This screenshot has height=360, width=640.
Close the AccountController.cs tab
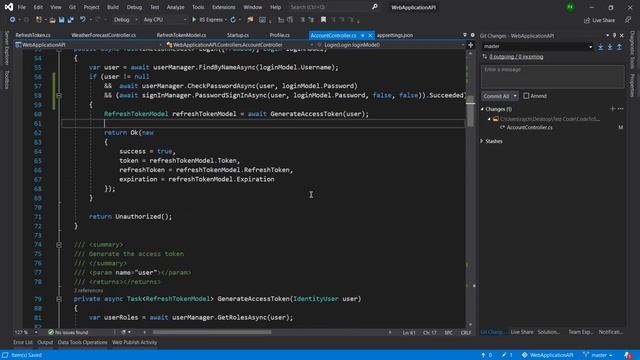click(x=370, y=36)
